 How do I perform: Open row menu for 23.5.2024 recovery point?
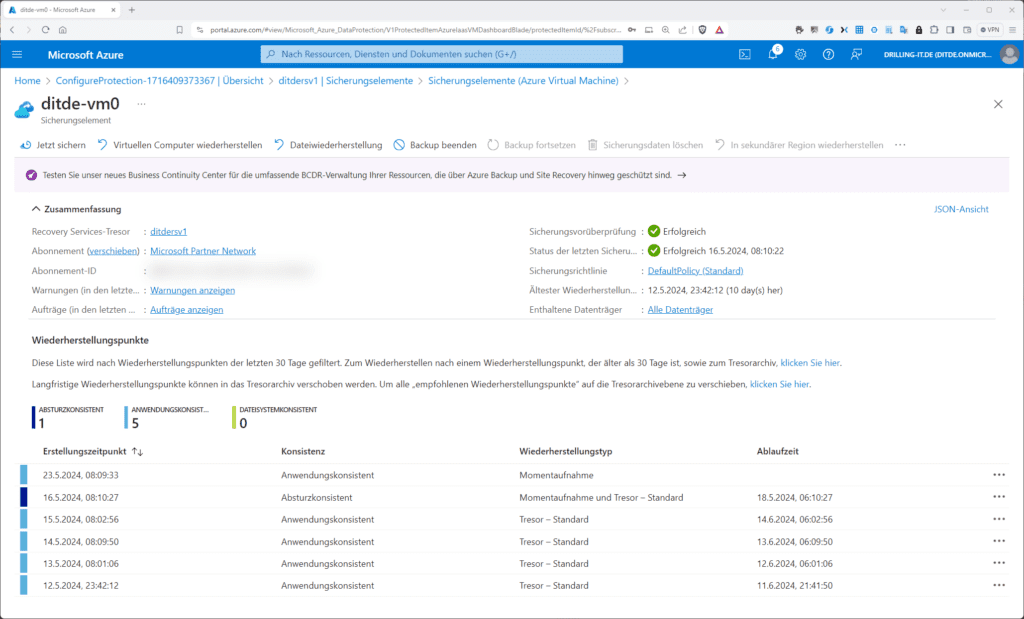point(999,475)
